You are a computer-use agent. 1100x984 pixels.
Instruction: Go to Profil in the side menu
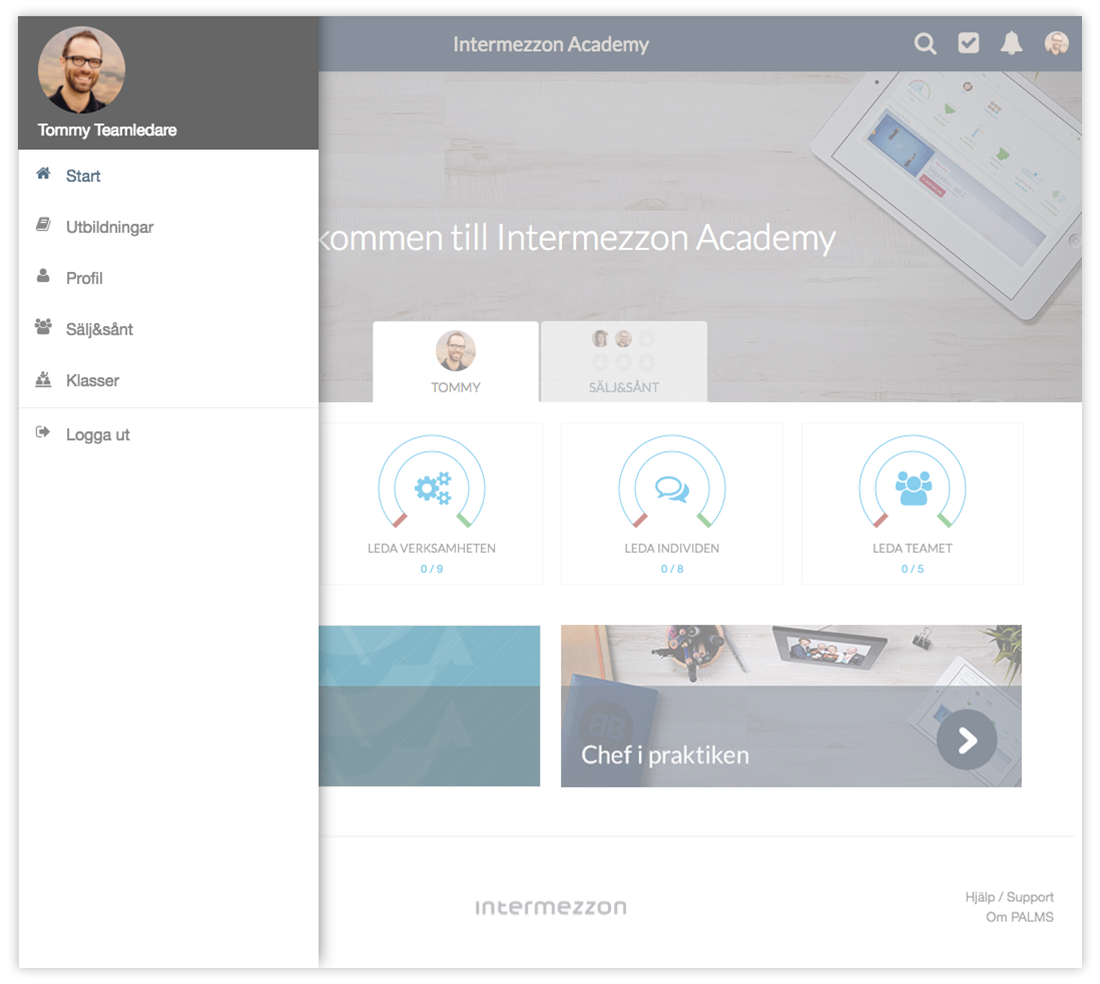click(x=168, y=278)
